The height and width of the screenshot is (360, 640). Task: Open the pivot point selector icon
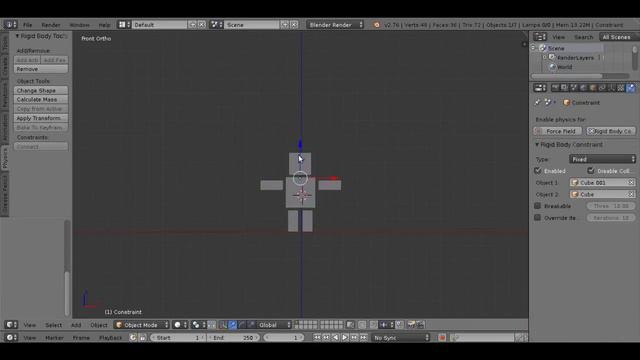point(199,325)
